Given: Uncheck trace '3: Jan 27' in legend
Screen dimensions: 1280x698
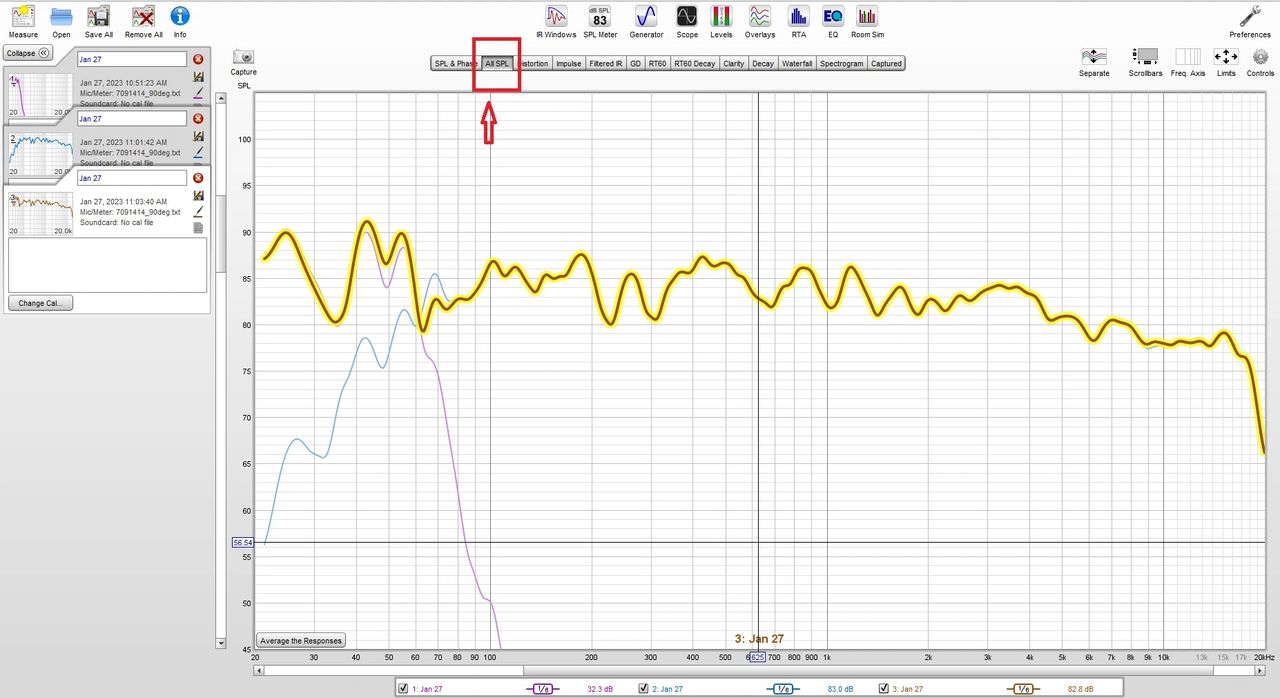Looking at the screenshot, I should point(883,689).
